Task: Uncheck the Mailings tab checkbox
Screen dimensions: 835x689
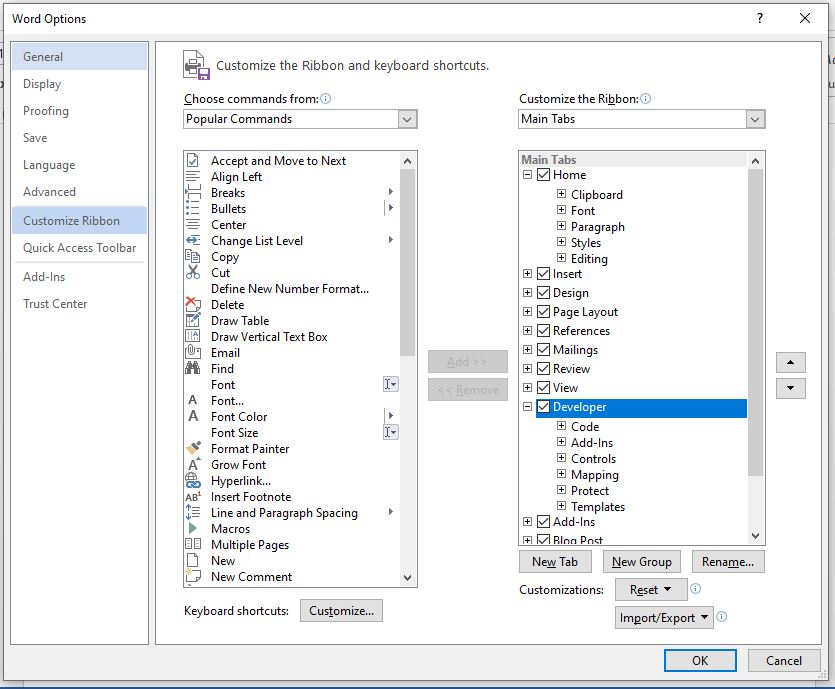Action: (x=543, y=349)
